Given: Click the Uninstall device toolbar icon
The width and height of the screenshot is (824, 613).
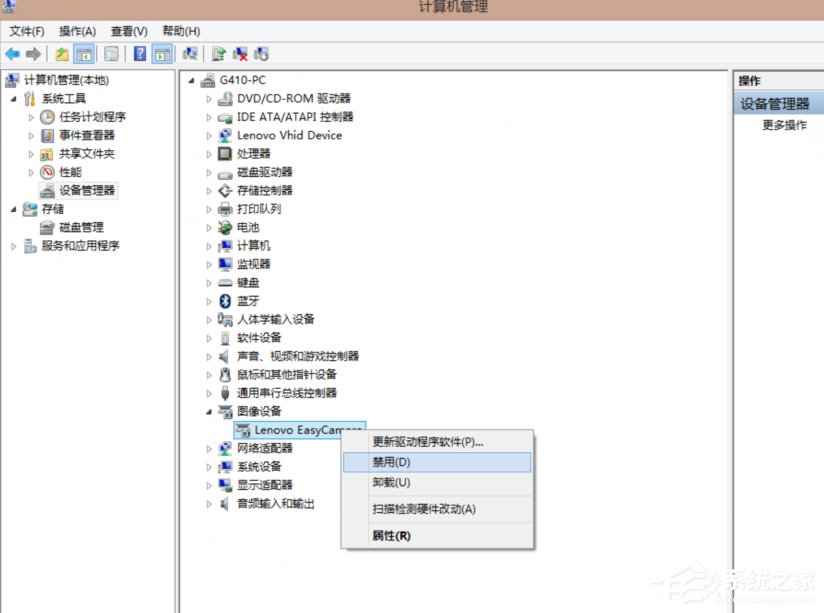Looking at the screenshot, I should 241,53.
